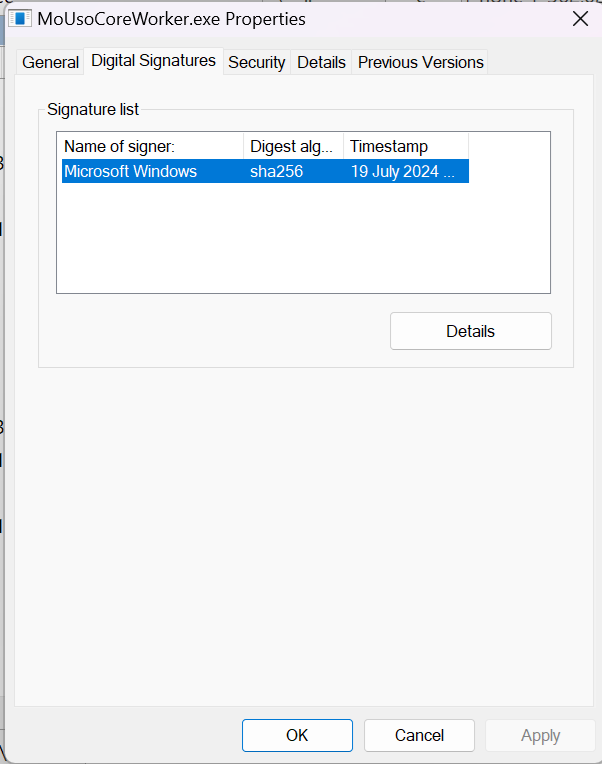
Task: Click the Timestamp column header
Action: click(405, 146)
